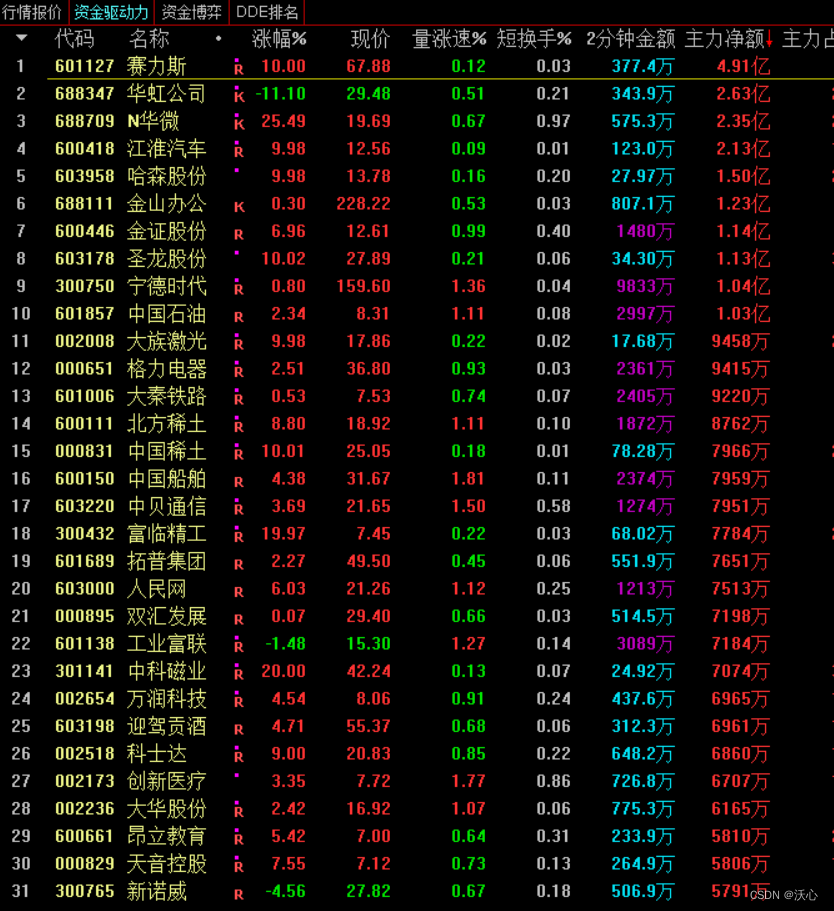Click the R marker beside 金证股份

(238, 234)
